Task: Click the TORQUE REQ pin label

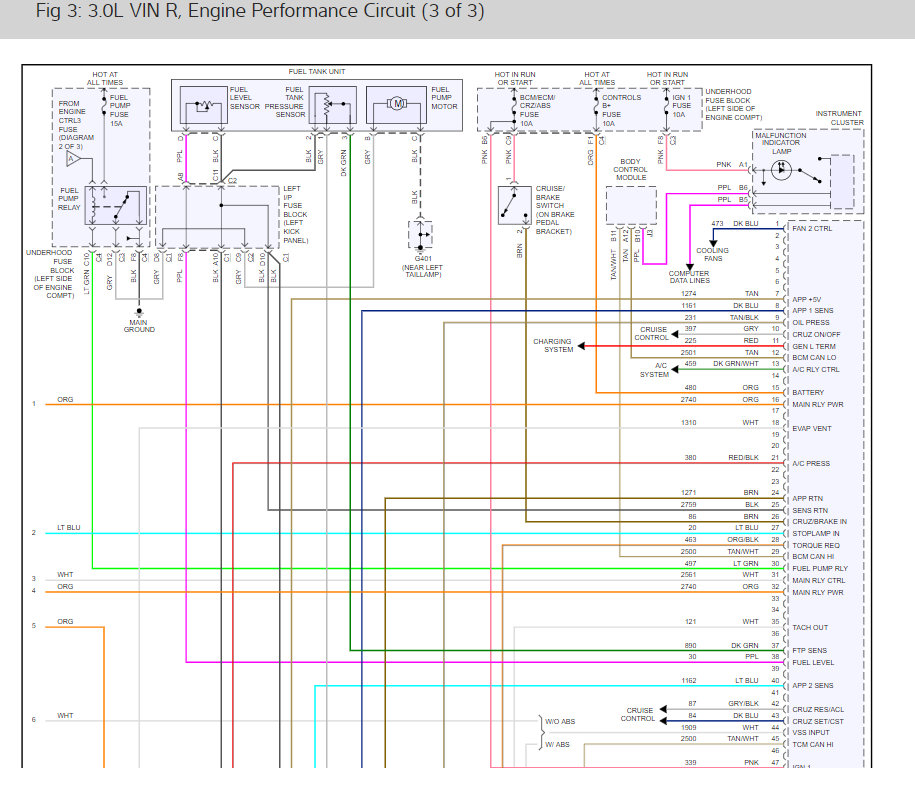Action: (816, 546)
